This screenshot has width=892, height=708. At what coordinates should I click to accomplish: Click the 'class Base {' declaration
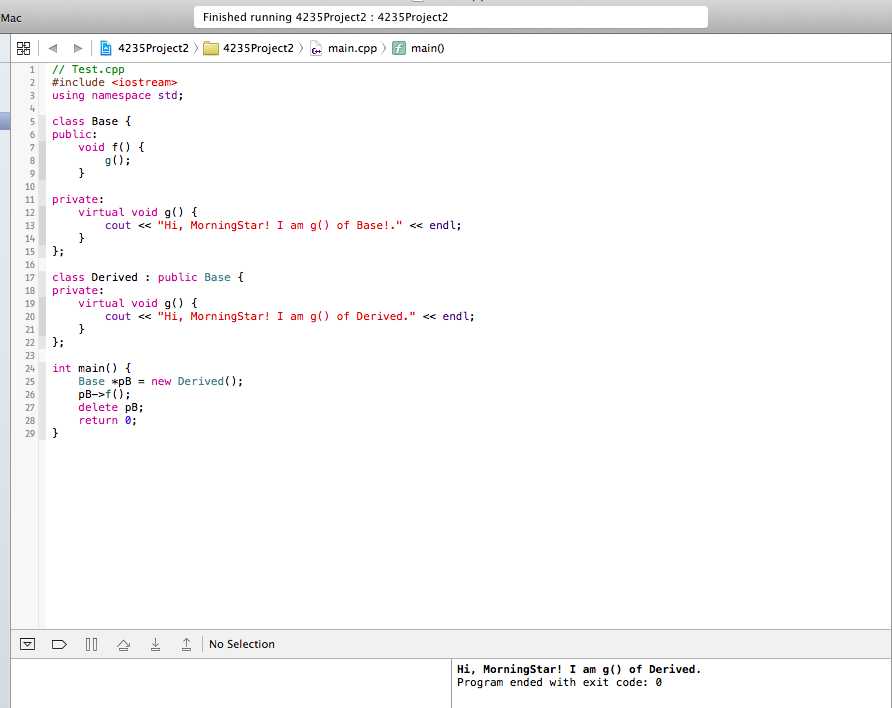92,121
